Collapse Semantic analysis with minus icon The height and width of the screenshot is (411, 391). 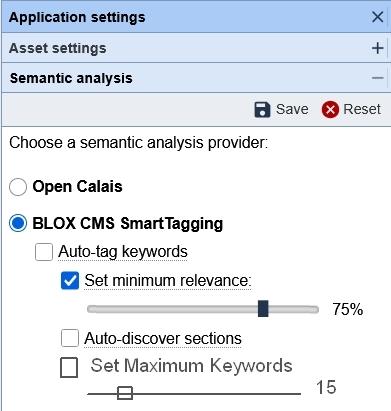(377, 78)
